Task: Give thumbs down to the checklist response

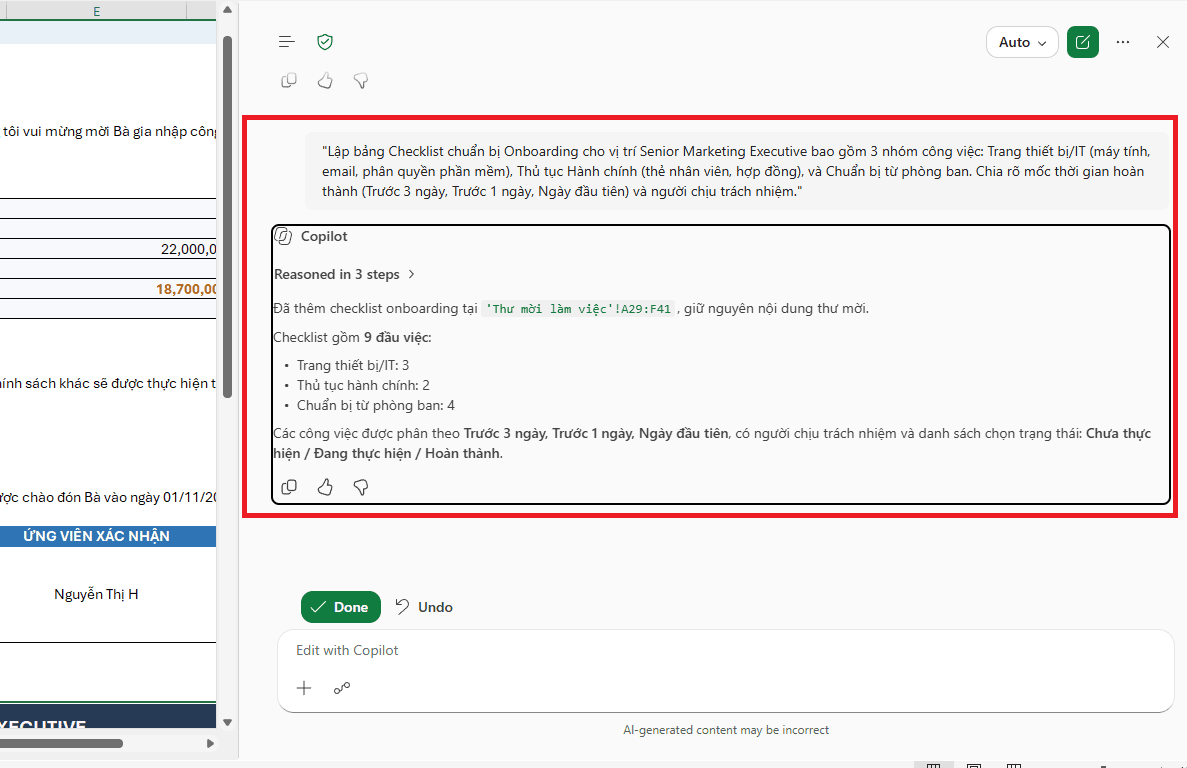Action: (361, 487)
